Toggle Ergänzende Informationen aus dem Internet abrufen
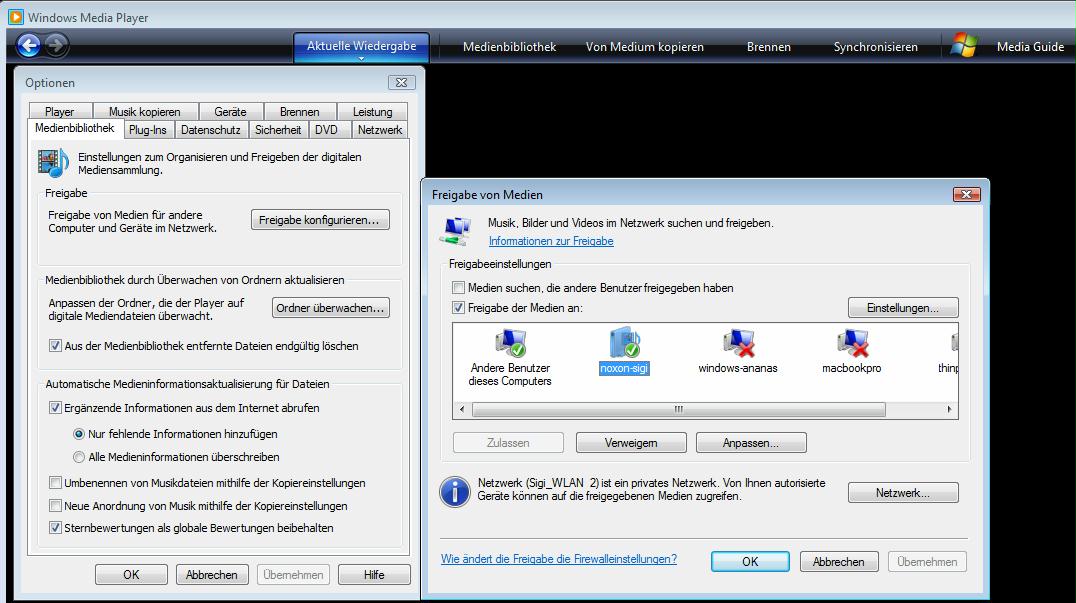Image resolution: width=1076 pixels, height=603 pixels. point(56,407)
